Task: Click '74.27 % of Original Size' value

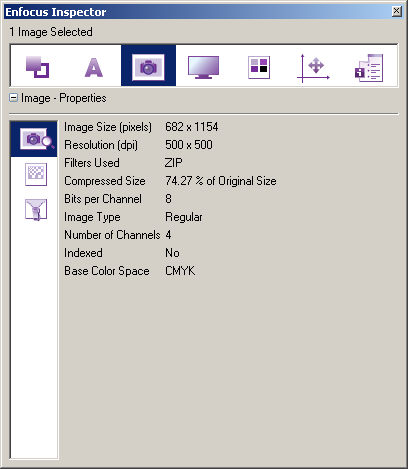Action: [221, 181]
